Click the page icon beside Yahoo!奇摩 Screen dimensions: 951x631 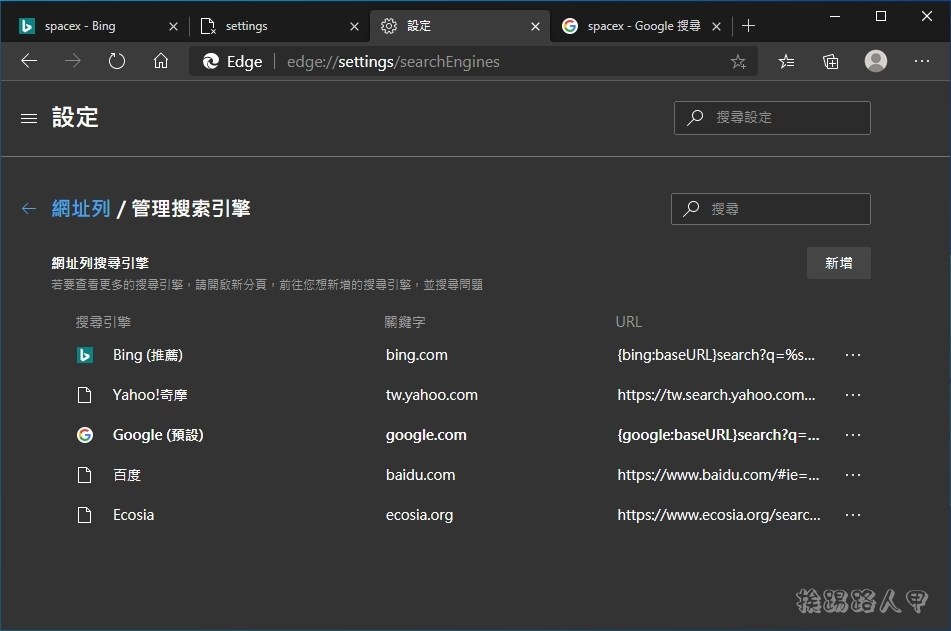(85, 395)
